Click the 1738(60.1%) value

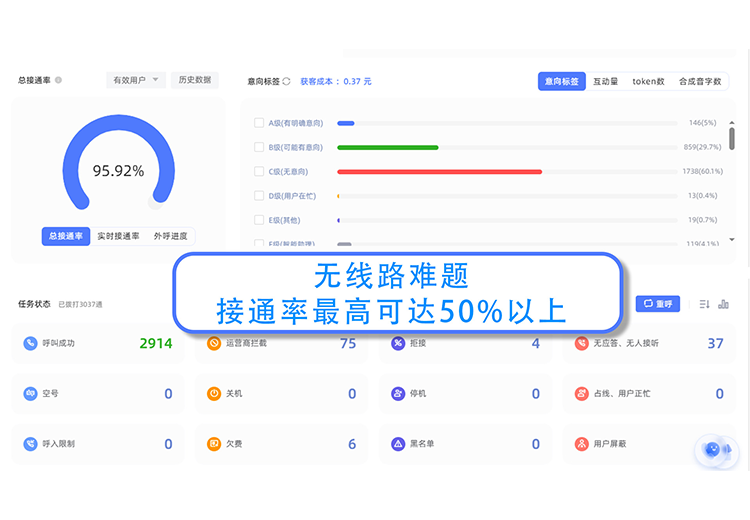tap(703, 171)
